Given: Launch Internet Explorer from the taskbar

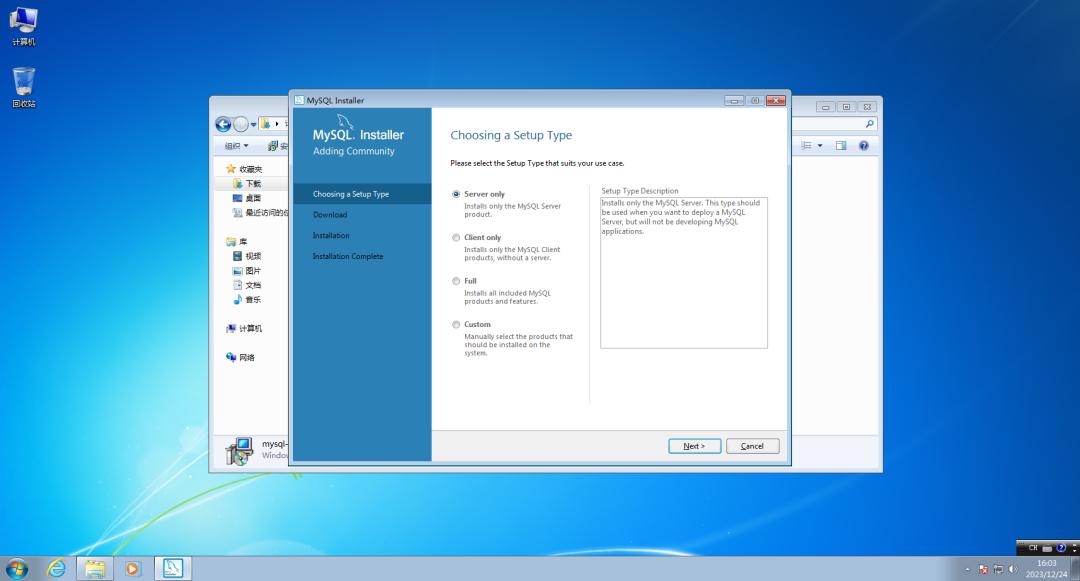Looking at the screenshot, I should click(x=56, y=569).
